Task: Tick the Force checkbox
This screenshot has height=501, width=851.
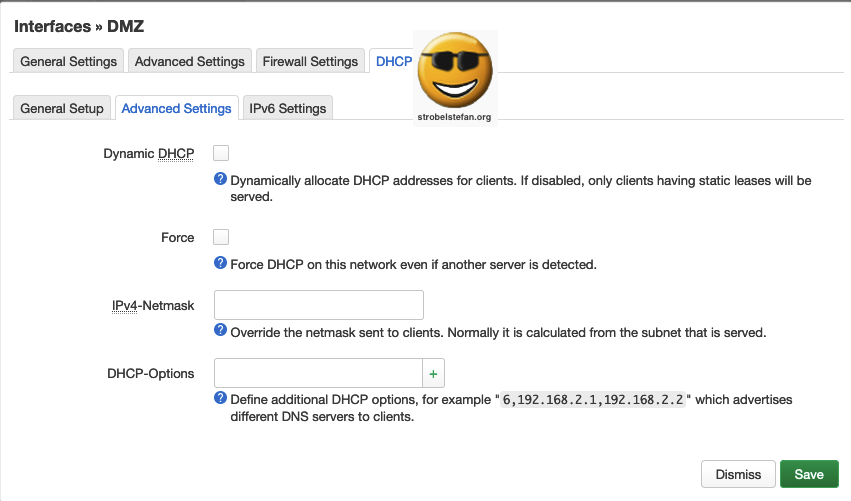Action: pyautogui.click(x=221, y=237)
